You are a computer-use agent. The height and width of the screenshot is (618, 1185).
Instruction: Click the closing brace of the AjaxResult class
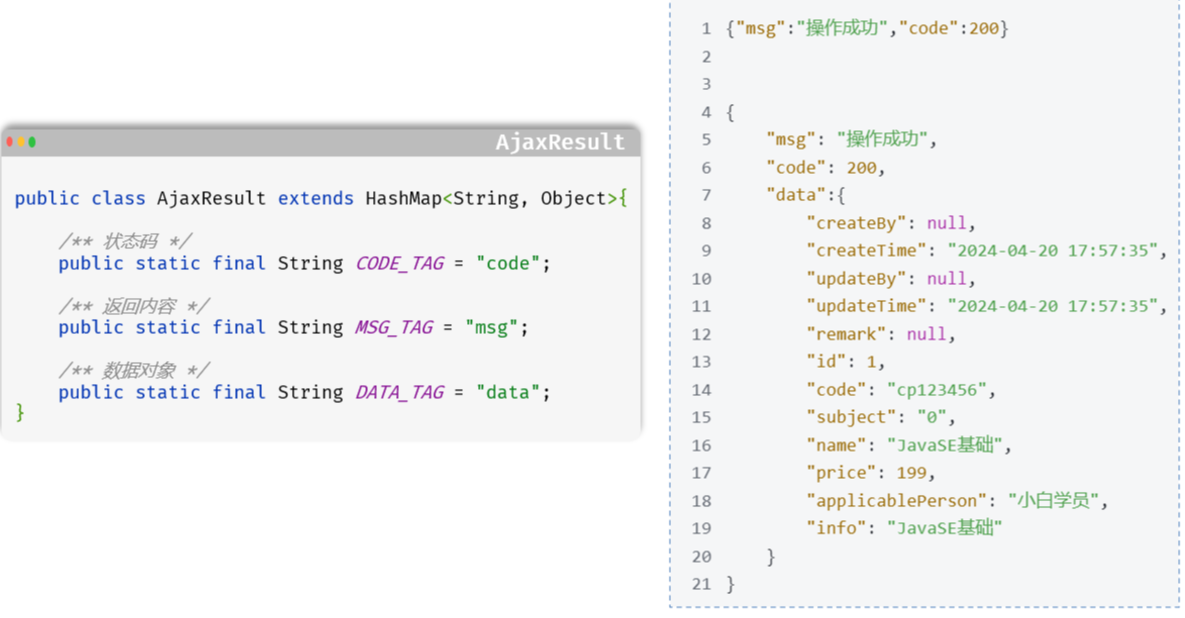point(20,412)
